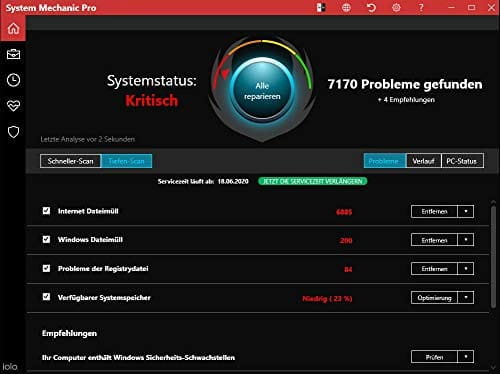Screen dimensions: 500x374
Task: Click 'Letzte Analyse vor 2 Sekunden' text
Action: (88, 139)
